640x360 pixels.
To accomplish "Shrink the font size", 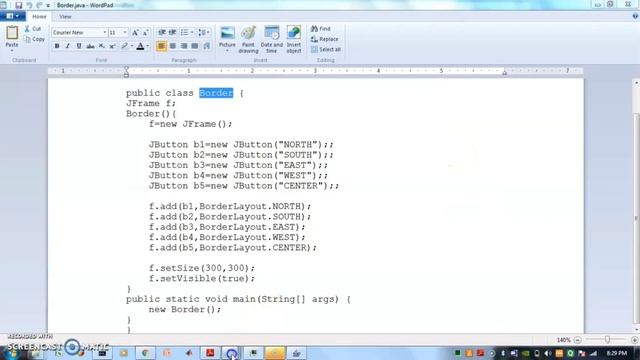I will [x=146, y=32].
